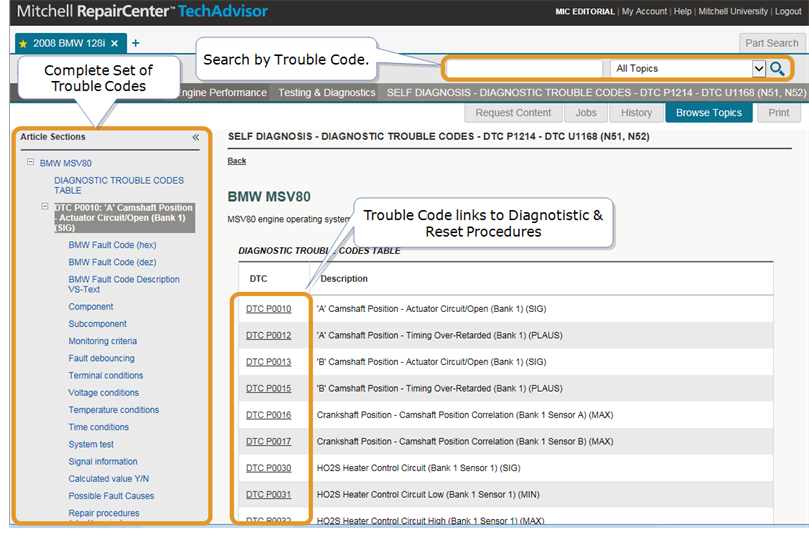This screenshot has height=537, width=809.
Task: Open the All Topics dropdown
Action: (x=758, y=69)
